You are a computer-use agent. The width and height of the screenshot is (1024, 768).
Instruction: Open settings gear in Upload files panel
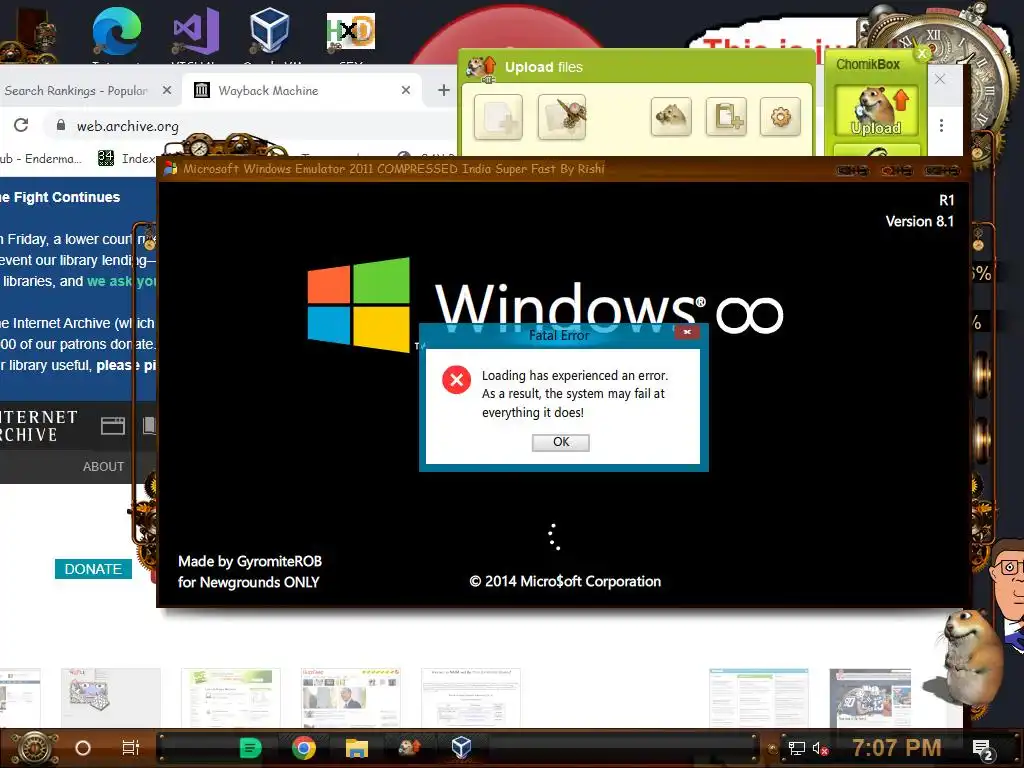tap(780, 118)
